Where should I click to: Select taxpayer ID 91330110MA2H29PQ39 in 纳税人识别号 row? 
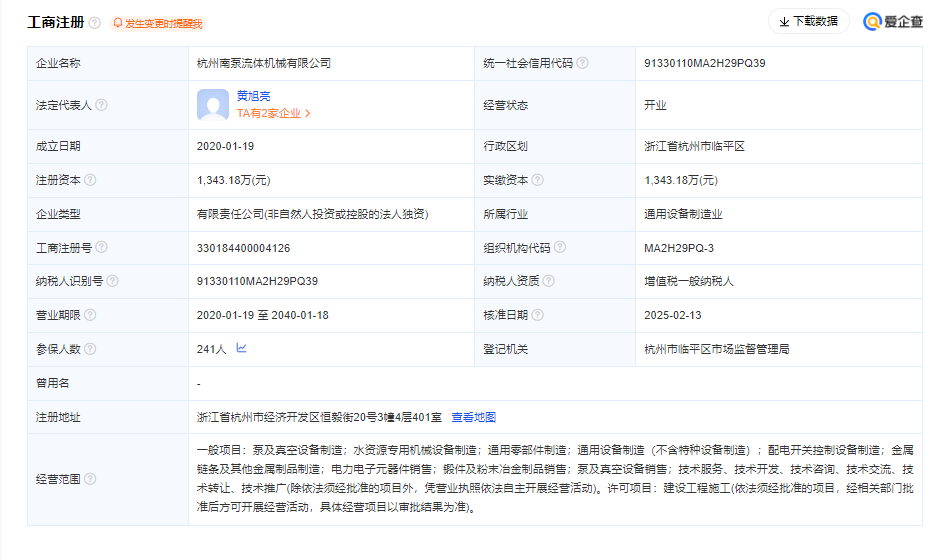257,281
